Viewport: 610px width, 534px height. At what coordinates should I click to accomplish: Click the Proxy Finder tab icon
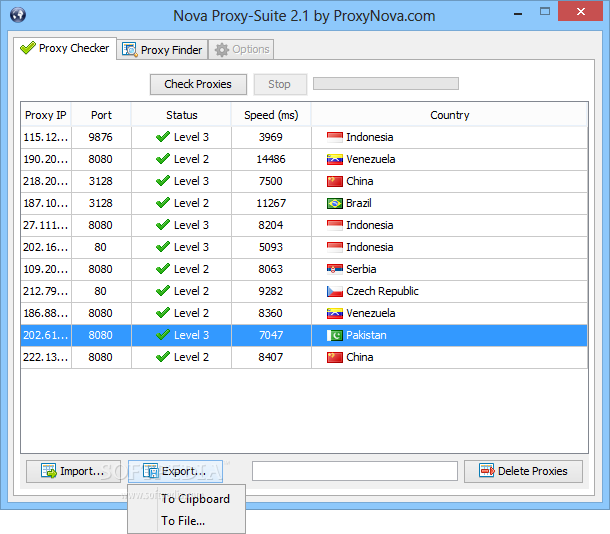pyautogui.click(x=130, y=50)
